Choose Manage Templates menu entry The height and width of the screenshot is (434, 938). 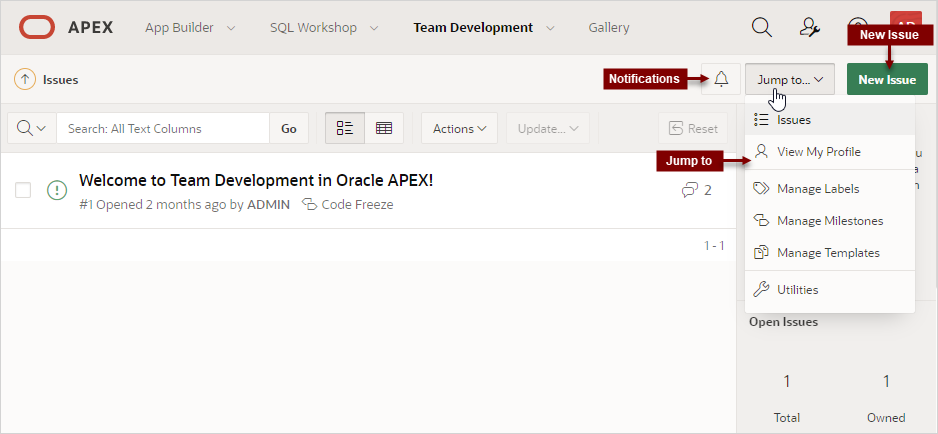tap(830, 253)
